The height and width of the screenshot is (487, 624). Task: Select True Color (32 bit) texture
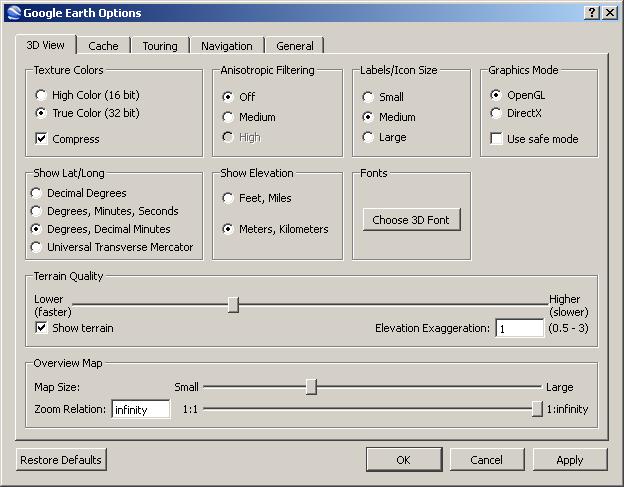87,113
